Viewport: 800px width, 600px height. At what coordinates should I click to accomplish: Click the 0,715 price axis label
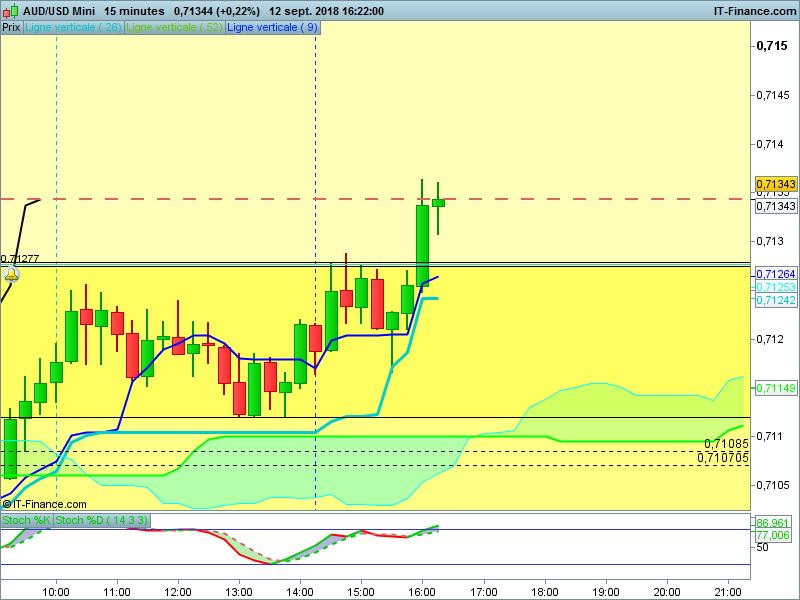click(x=772, y=46)
